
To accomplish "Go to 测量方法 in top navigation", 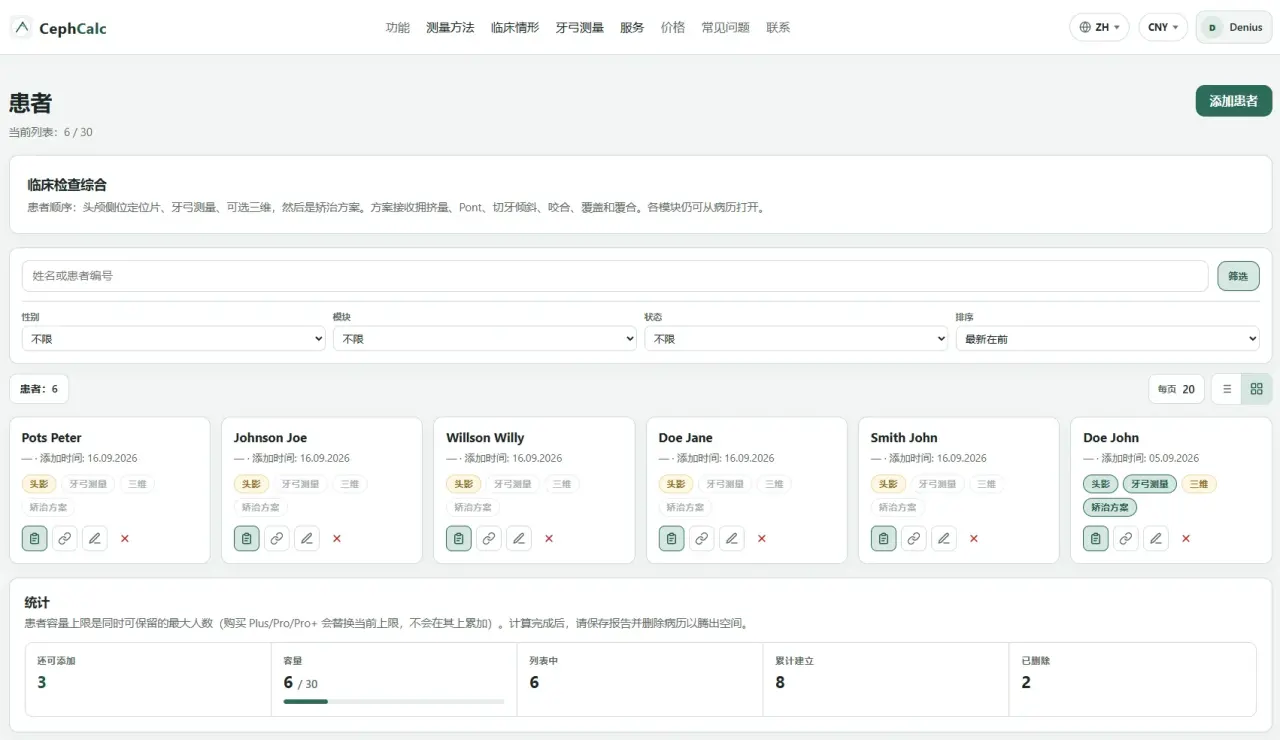I will 450,28.
